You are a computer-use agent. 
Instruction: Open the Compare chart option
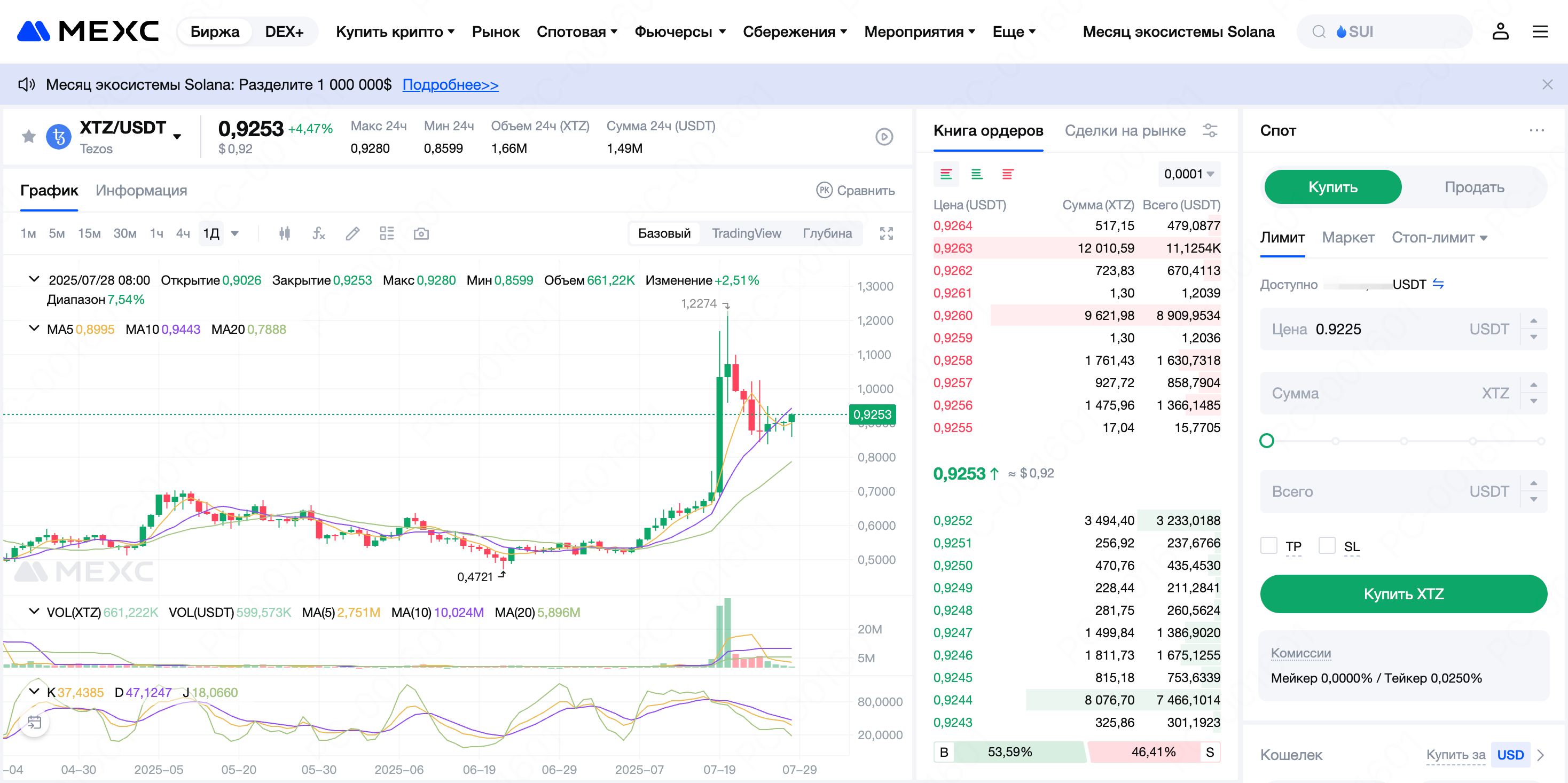855,191
